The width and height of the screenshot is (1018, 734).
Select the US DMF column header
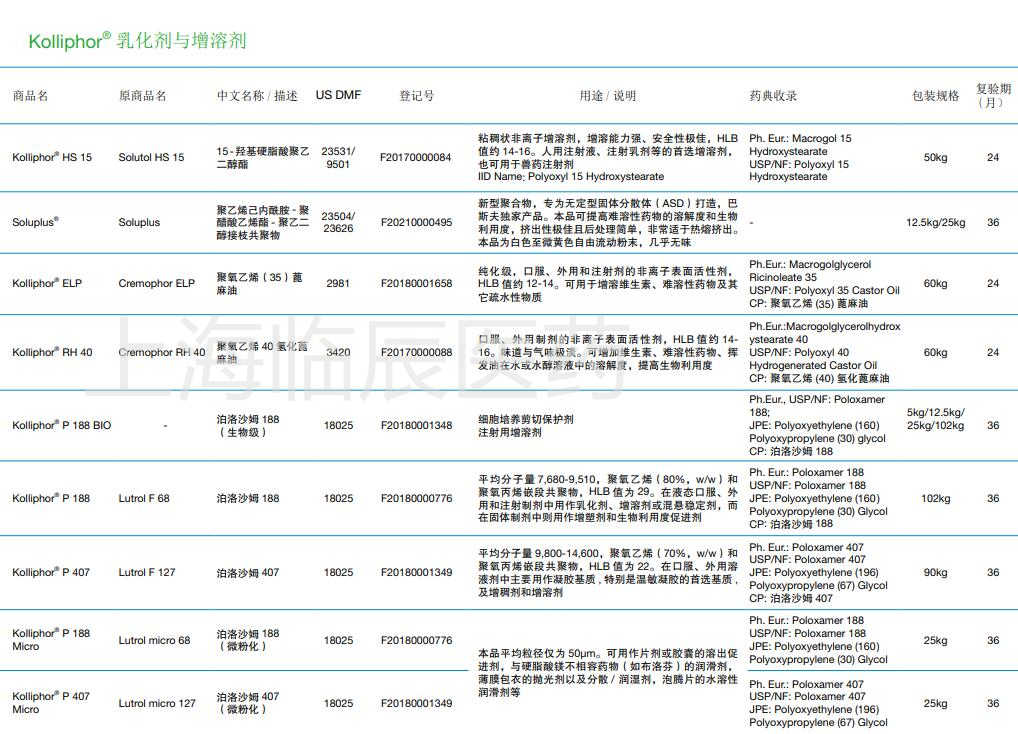point(338,95)
